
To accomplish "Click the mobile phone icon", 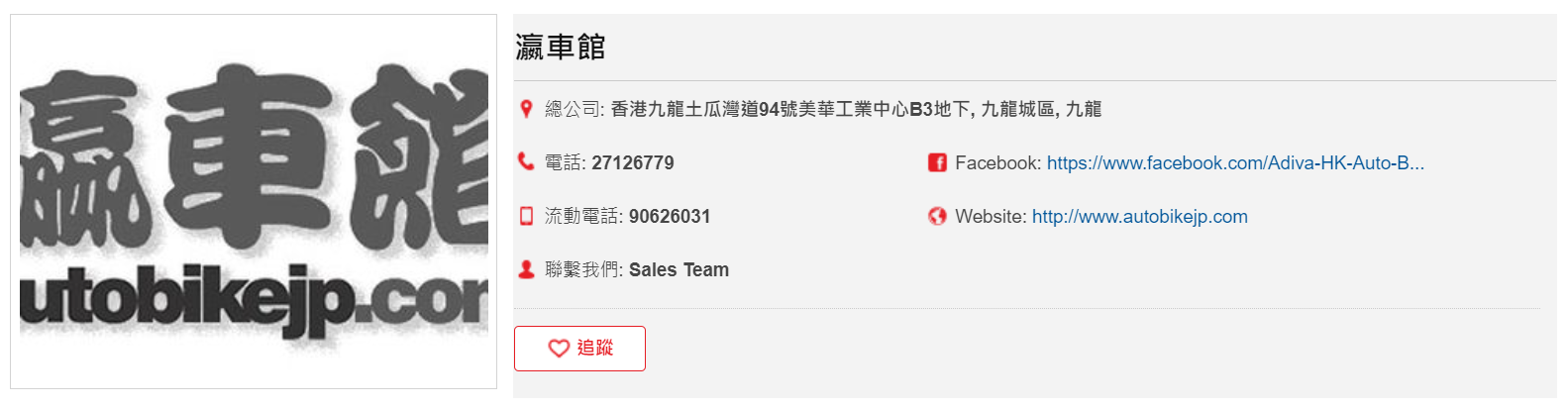I will click(526, 216).
